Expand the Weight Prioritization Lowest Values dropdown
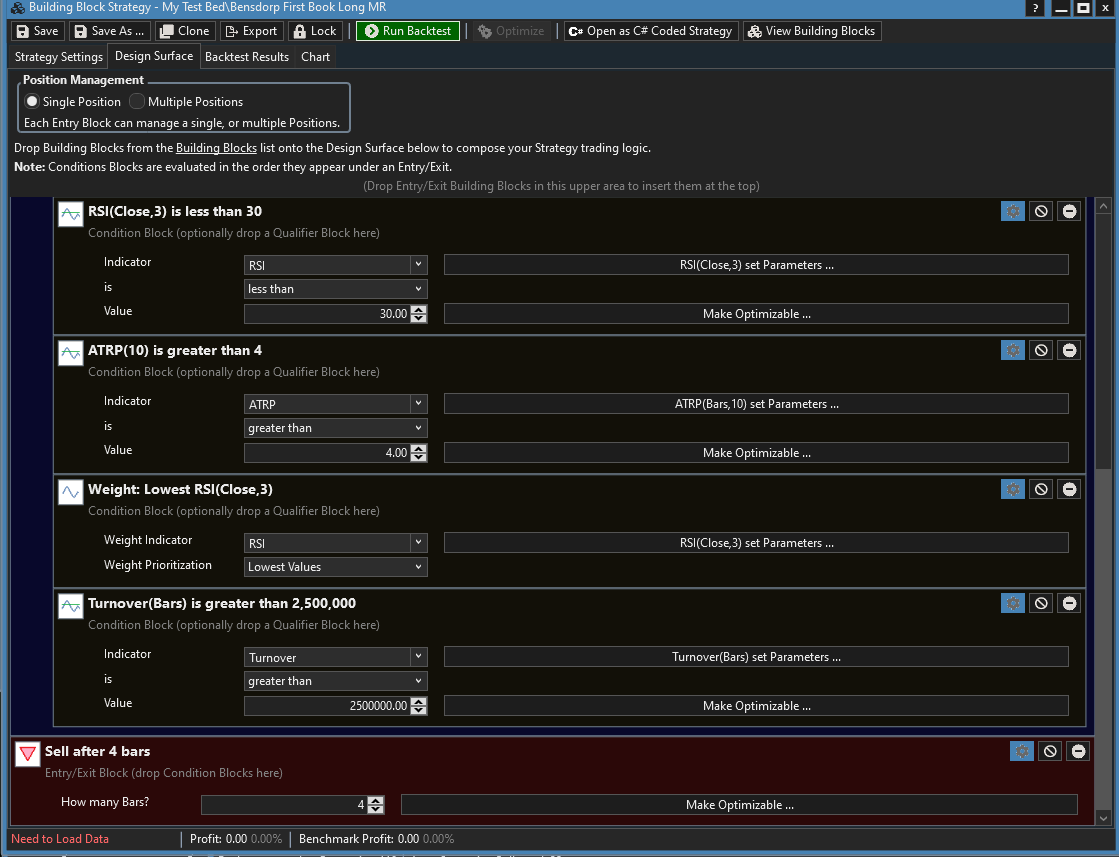 336,567
